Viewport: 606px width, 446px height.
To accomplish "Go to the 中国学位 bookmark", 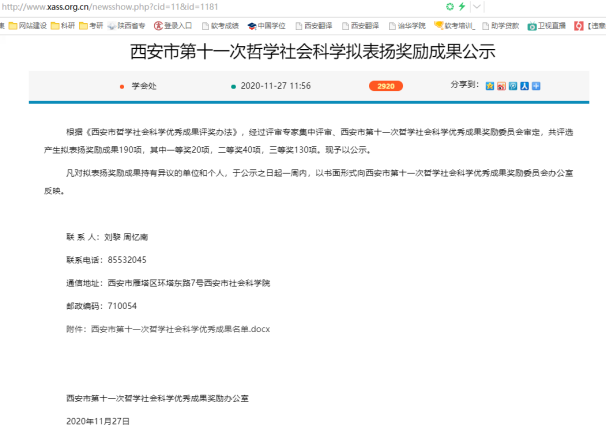I will 266,25.
